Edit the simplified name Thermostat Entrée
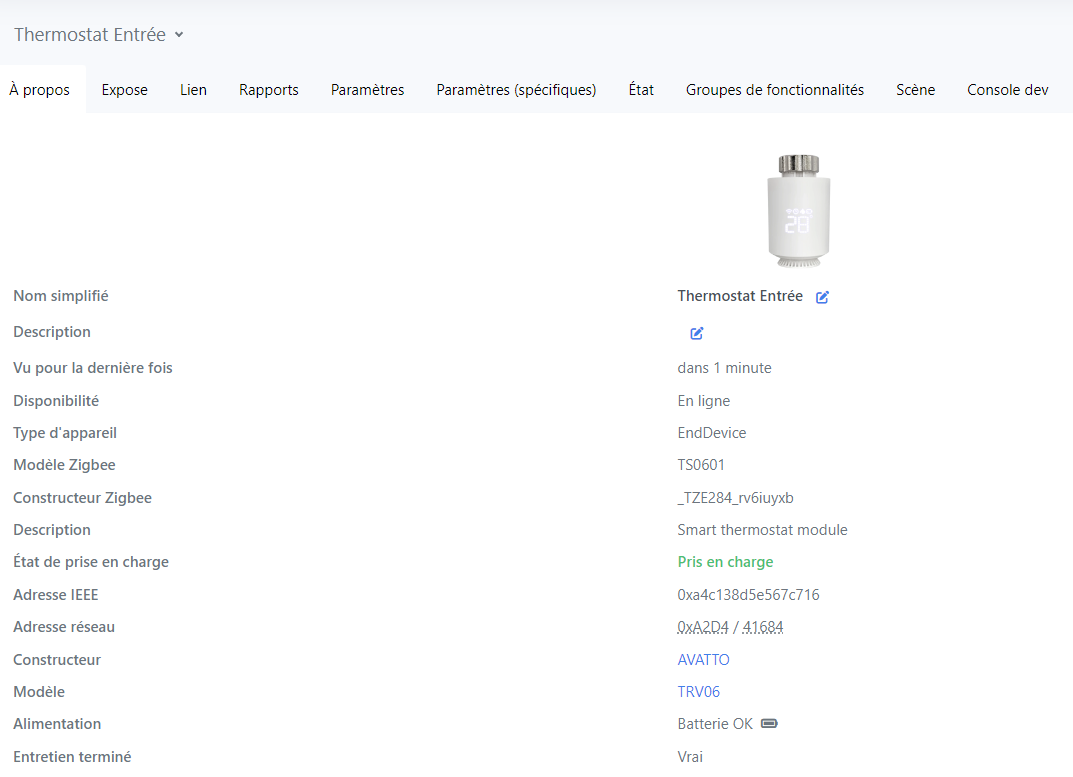1073x777 pixels. (x=822, y=297)
